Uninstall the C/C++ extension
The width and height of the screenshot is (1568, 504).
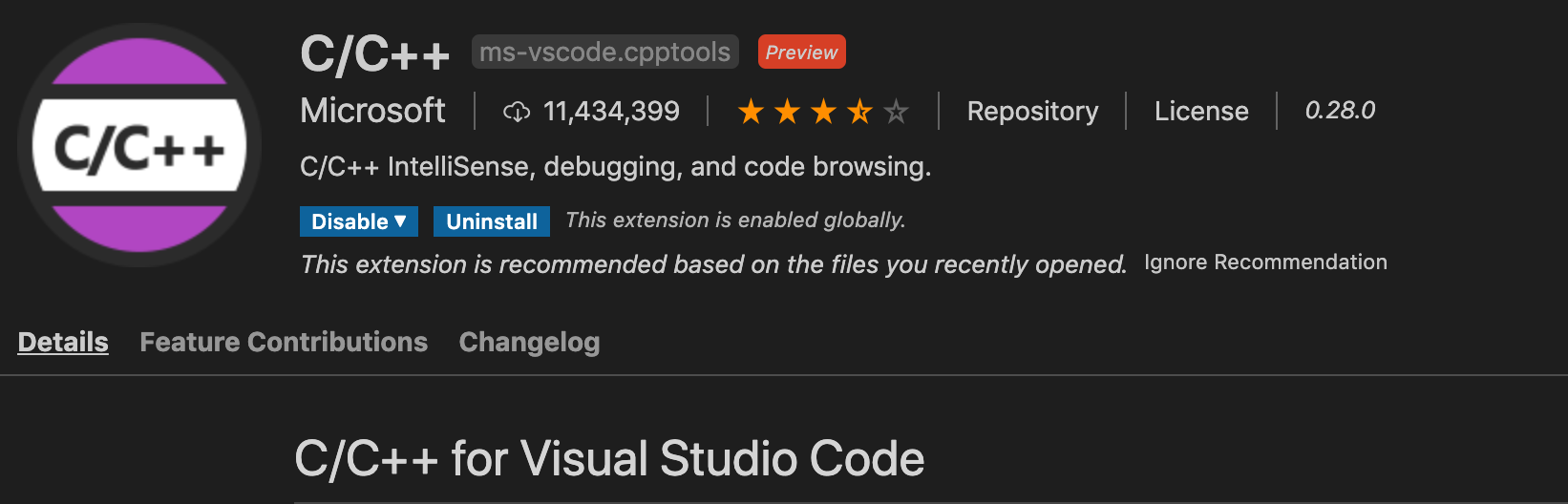coord(492,221)
